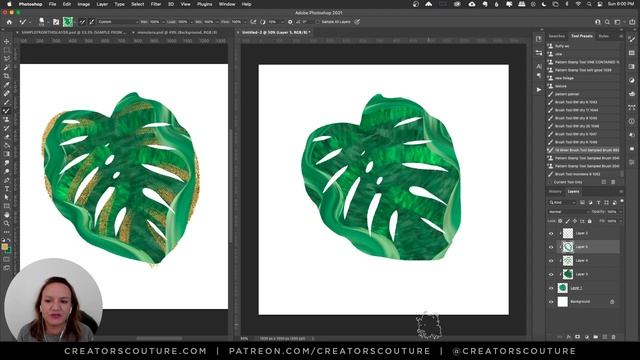This screenshot has height=360, width=640.
Task: Click Background layer thumbnail
Action: [563, 302]
